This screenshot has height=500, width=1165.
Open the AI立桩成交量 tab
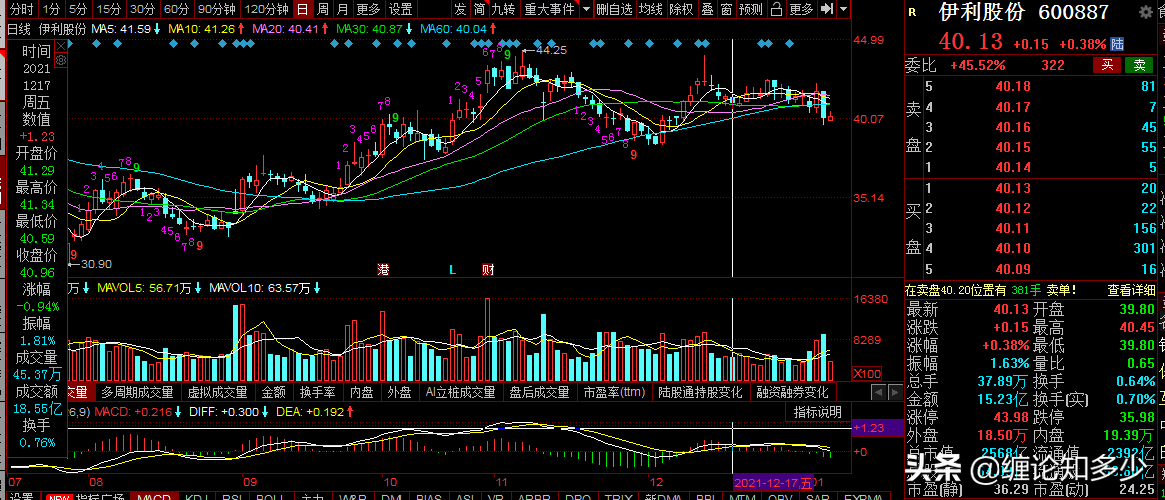click(460, 392)
